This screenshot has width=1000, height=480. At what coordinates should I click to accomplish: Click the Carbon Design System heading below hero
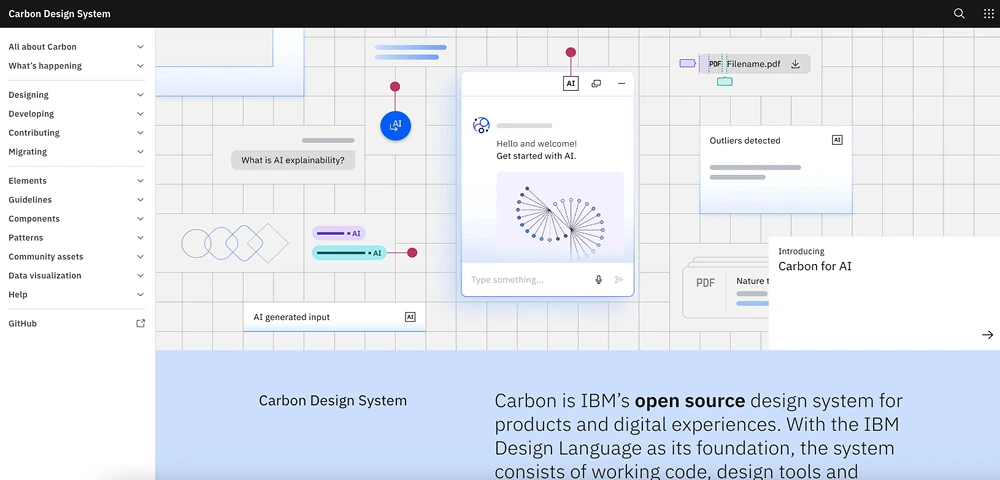click(x=332, y=401)
